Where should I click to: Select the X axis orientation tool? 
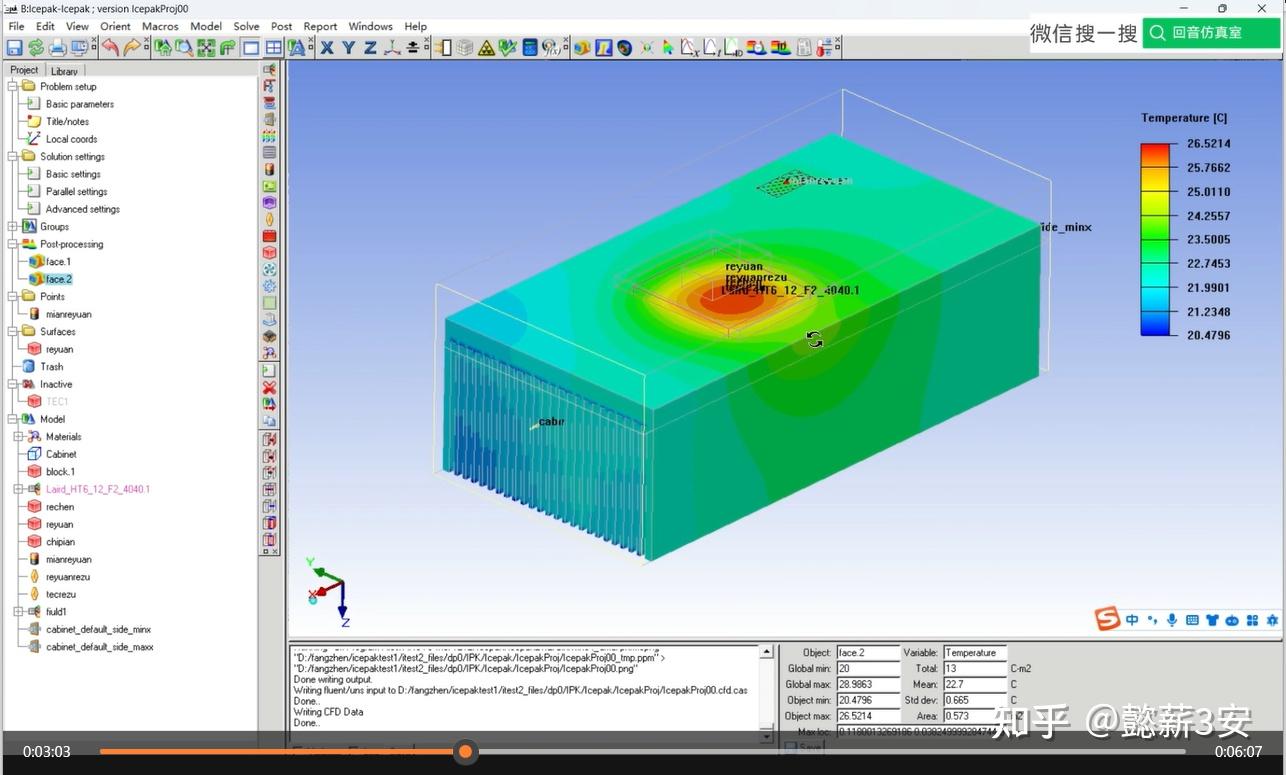325,47
